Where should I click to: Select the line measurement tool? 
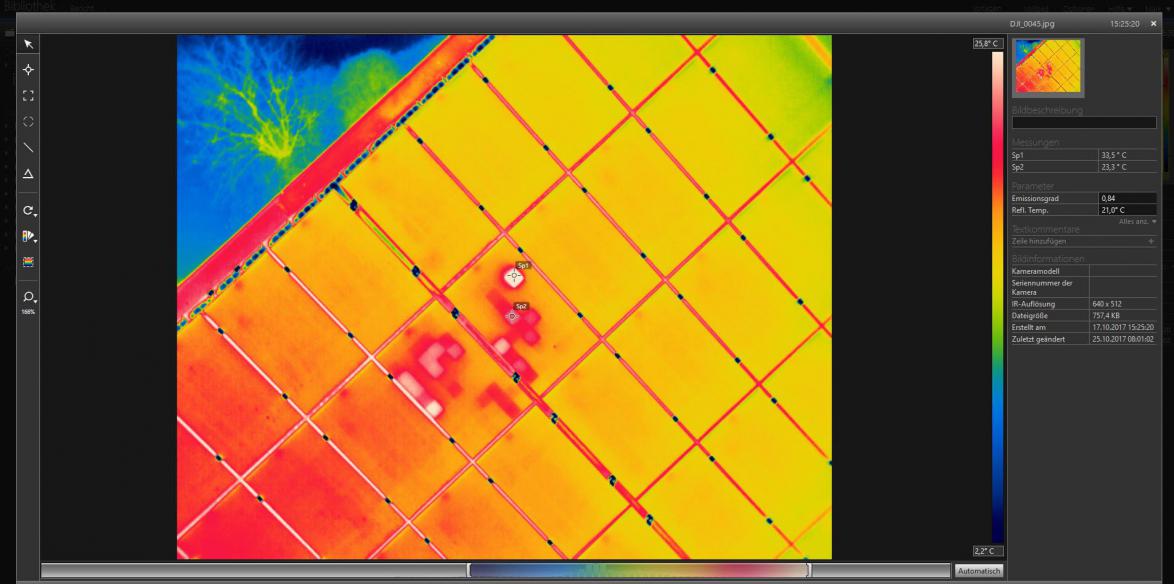point(28,148)
